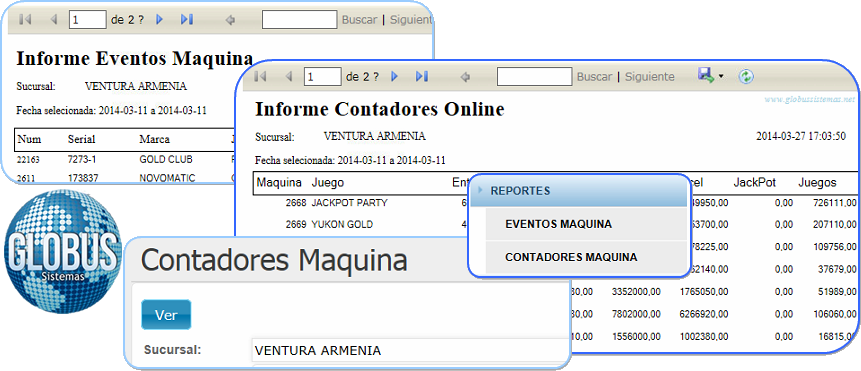The image size is (861, 371).
Task: Click JackPot column header
Action: (754, 183)
